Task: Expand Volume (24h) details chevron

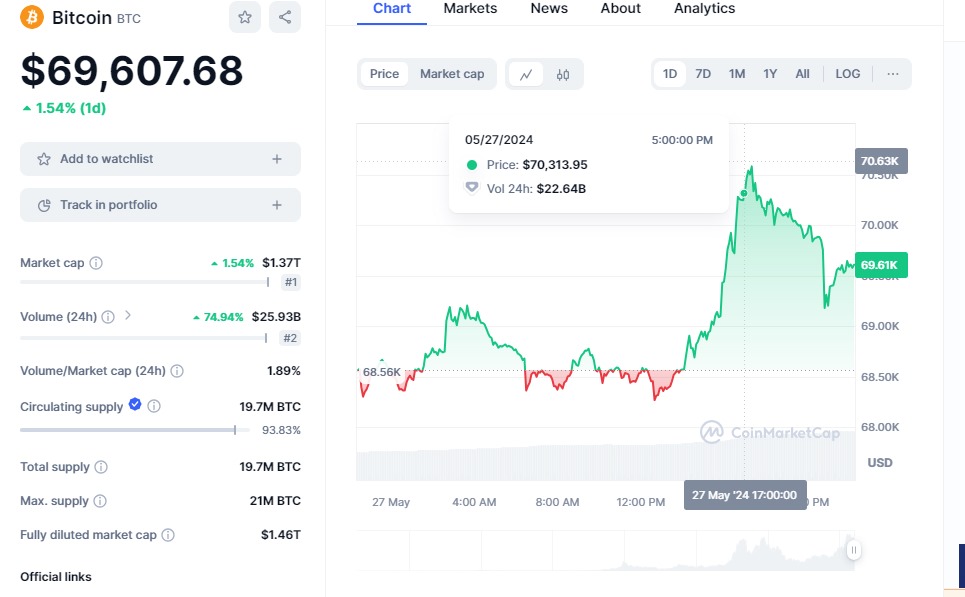Action: click(128, 315)
